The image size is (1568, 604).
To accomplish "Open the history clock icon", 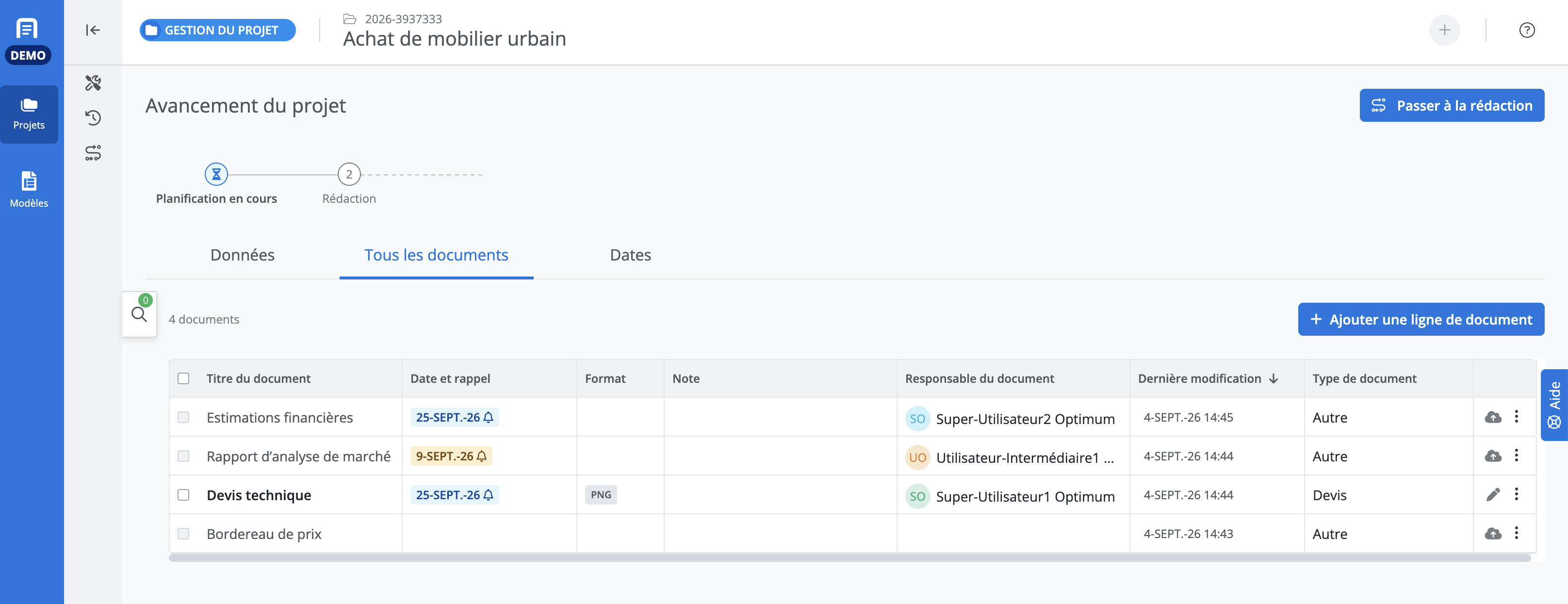I will 93,117.
